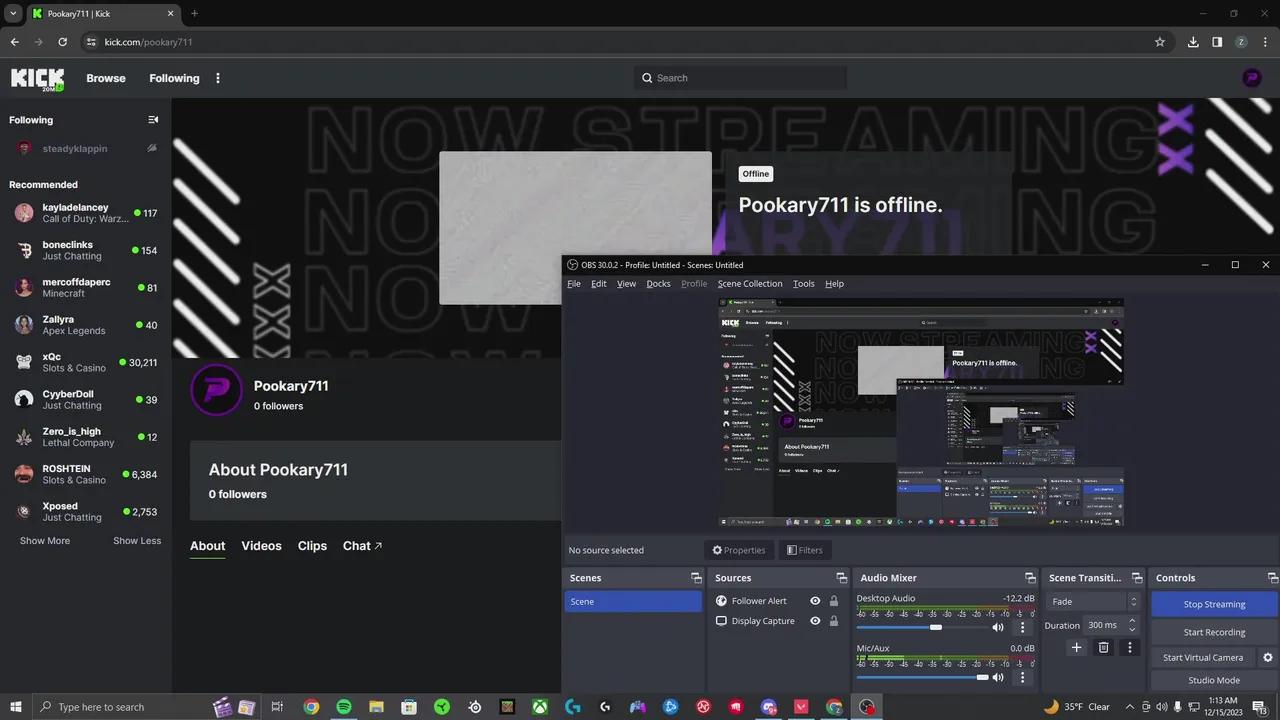Open the OBS Edit menu
This screenshot has width=1280, height=720.
[599, 283]
